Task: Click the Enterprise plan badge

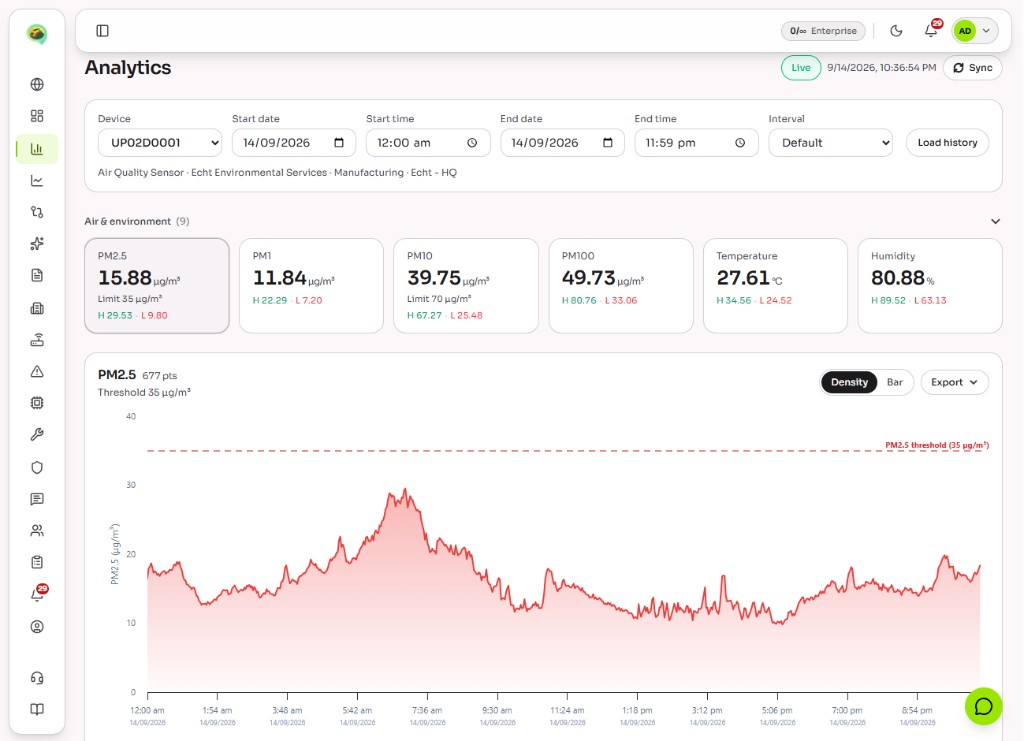Action: click(x=823, y=31)
